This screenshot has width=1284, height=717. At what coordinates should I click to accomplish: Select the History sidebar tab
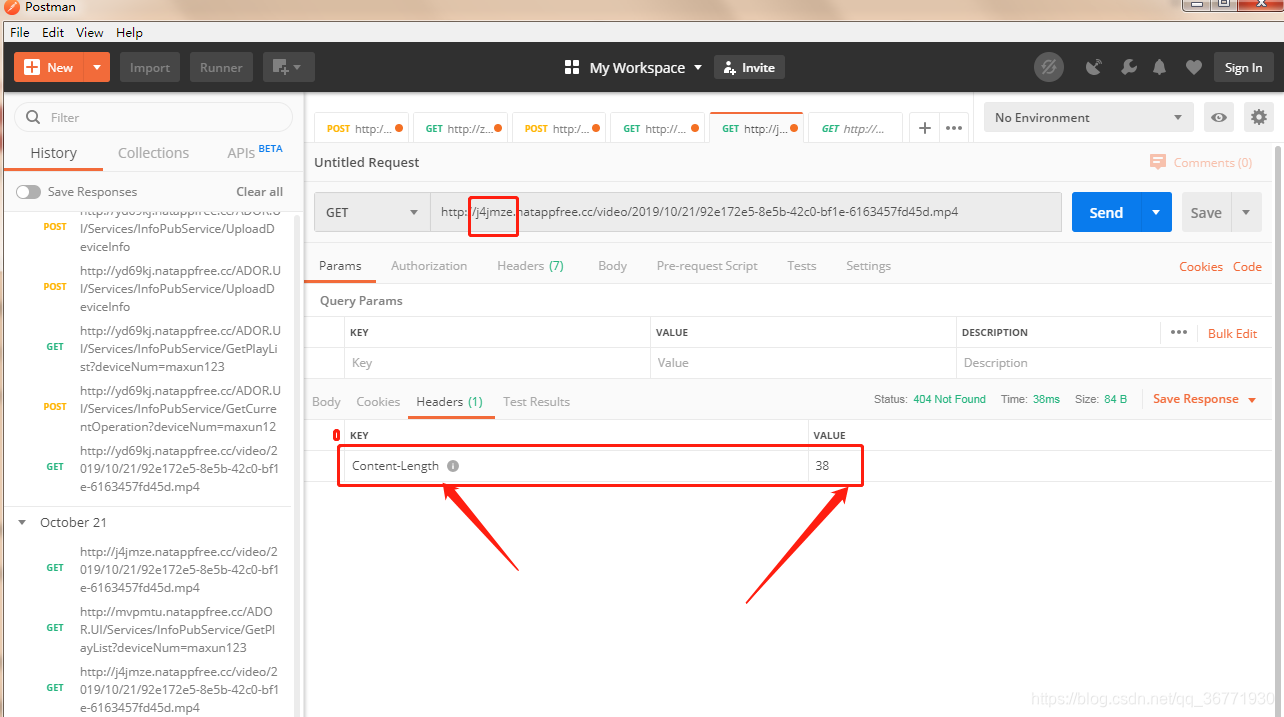(x=54, y=153)
